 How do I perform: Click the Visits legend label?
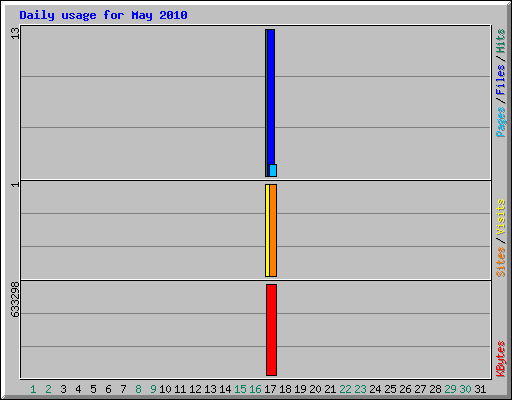tap(501, 217)
